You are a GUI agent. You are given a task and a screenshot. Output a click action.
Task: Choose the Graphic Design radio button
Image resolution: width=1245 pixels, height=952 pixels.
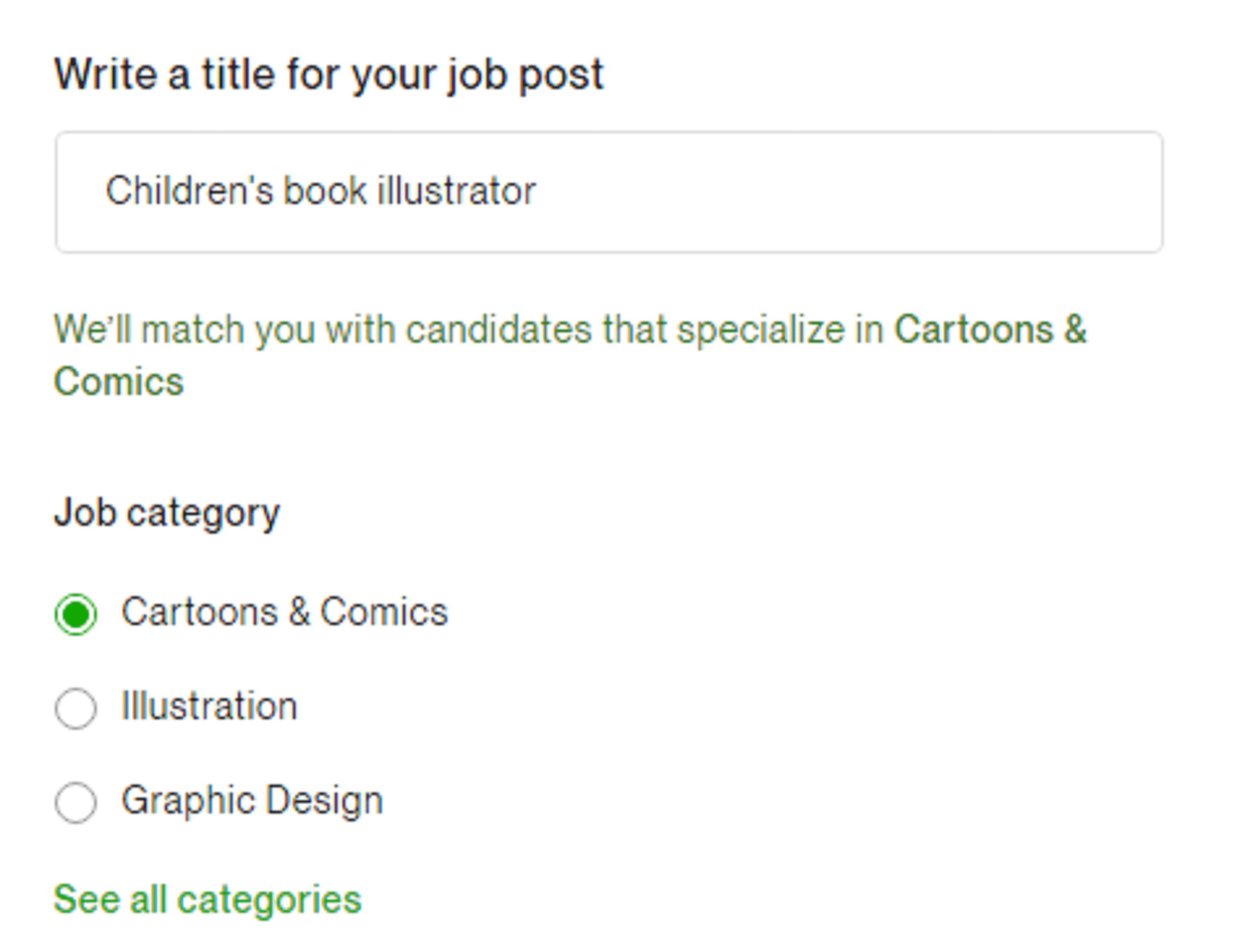(x=75, y=802)
